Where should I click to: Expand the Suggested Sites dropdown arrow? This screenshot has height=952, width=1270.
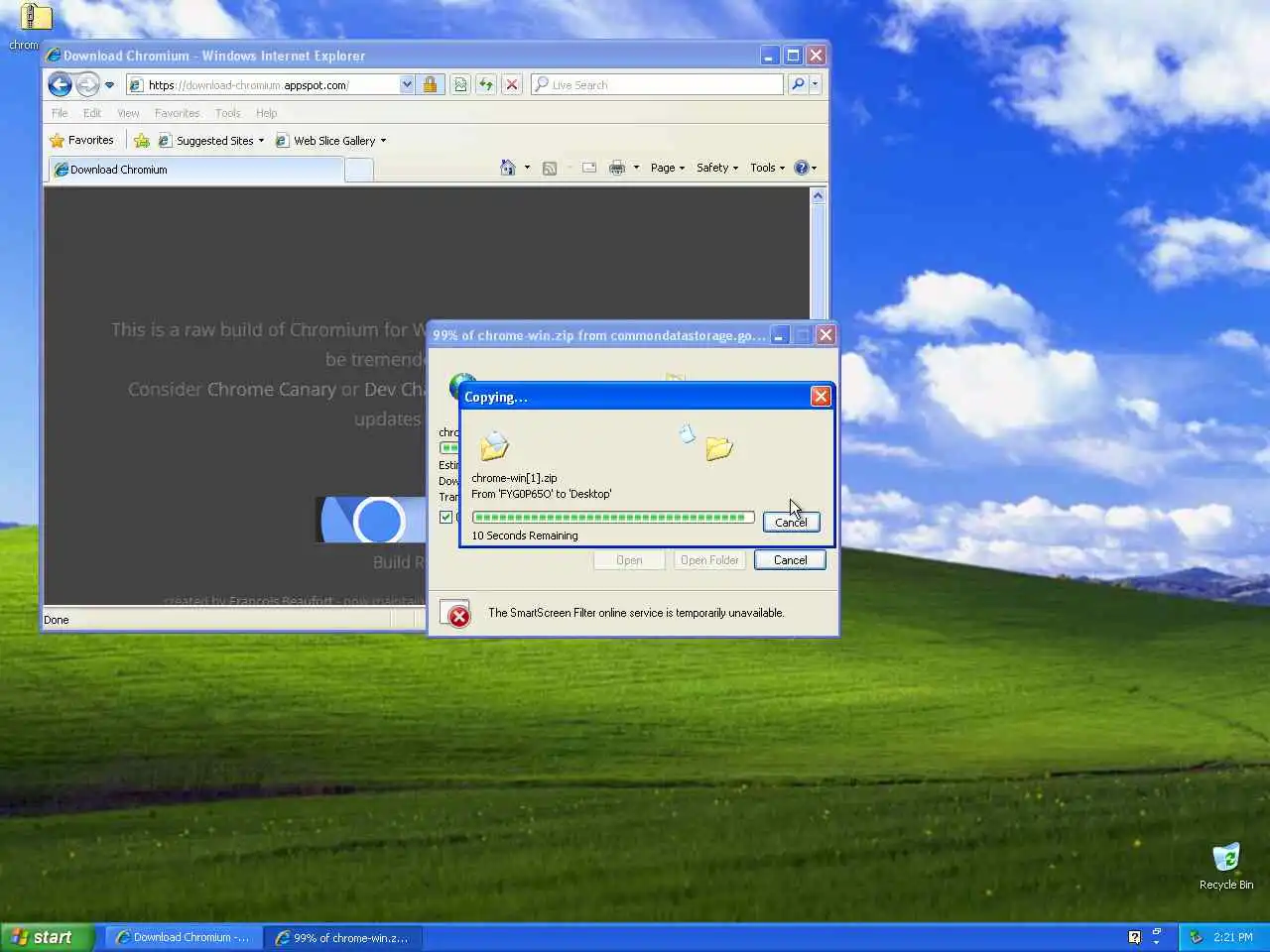[261, 141]
